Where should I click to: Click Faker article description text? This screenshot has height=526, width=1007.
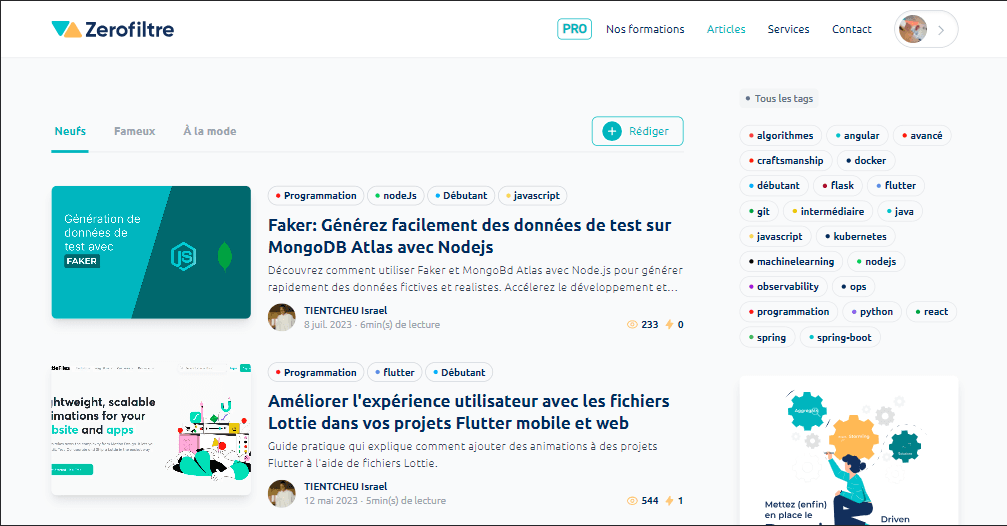(475, 278)
